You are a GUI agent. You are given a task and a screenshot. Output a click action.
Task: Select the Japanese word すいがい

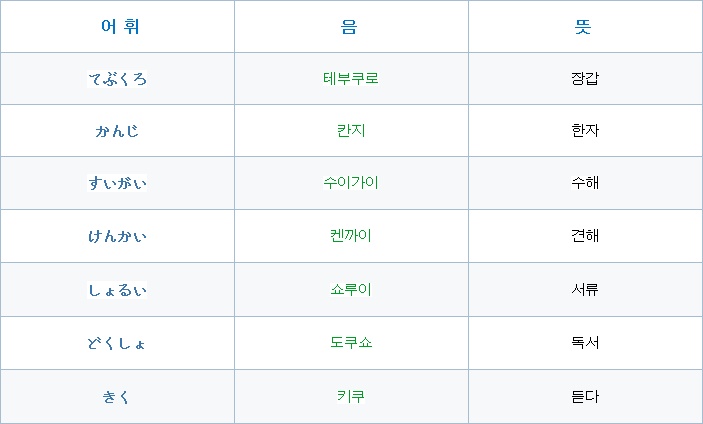(x=117, y=183)
